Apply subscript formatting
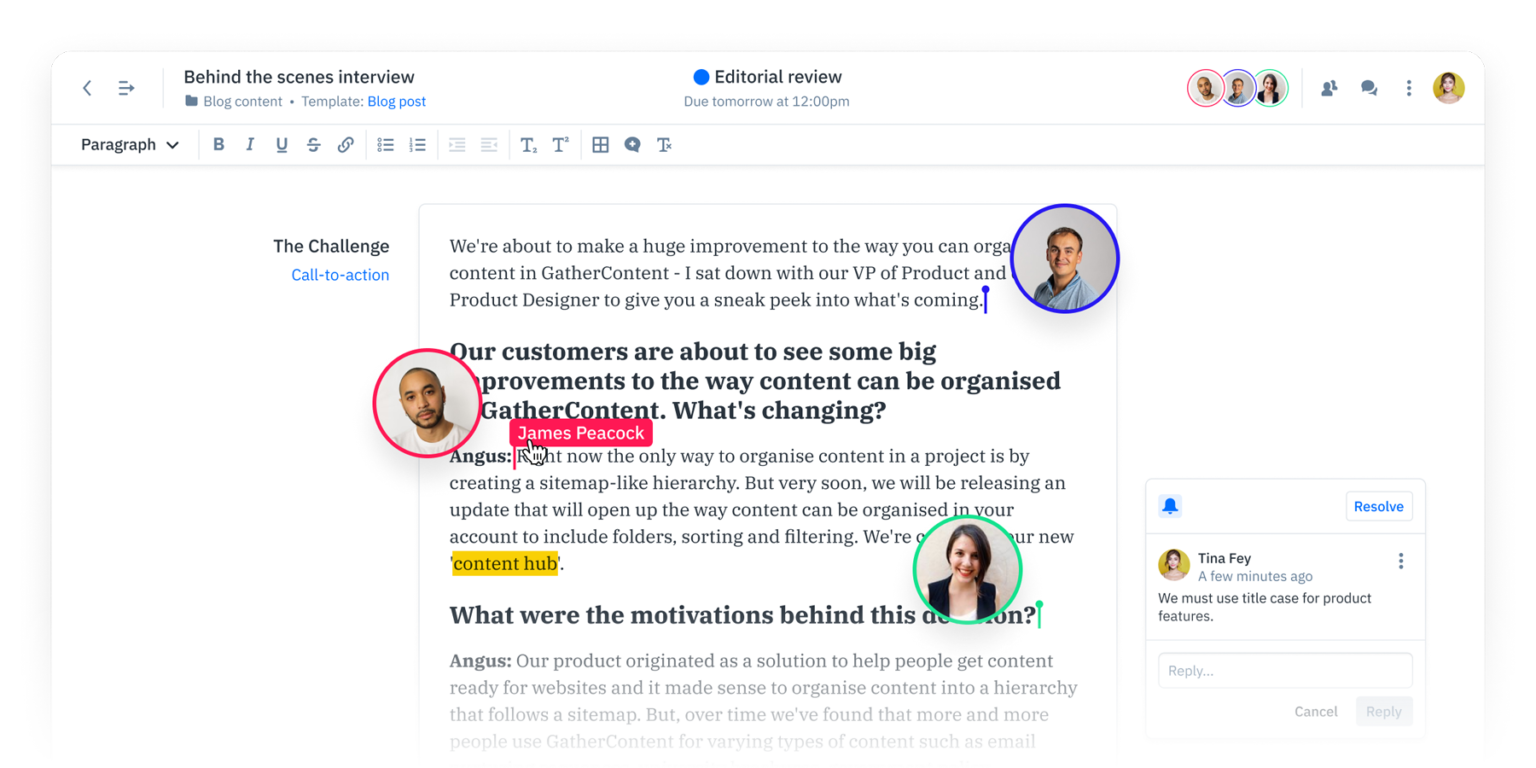Screen dimensions: 1536x768 point(528,144)
